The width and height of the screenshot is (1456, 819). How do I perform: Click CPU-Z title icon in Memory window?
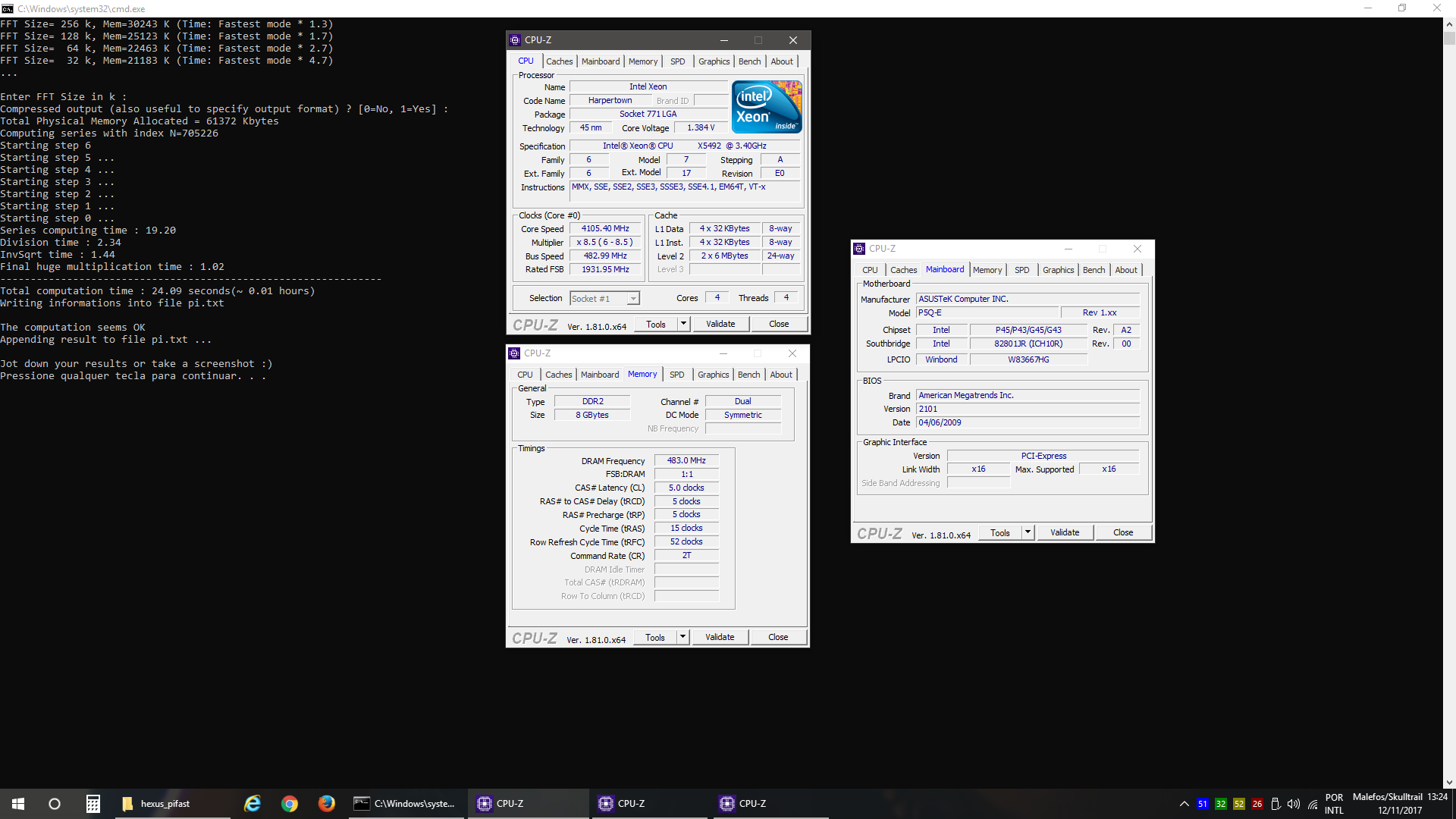pos(514,353)
